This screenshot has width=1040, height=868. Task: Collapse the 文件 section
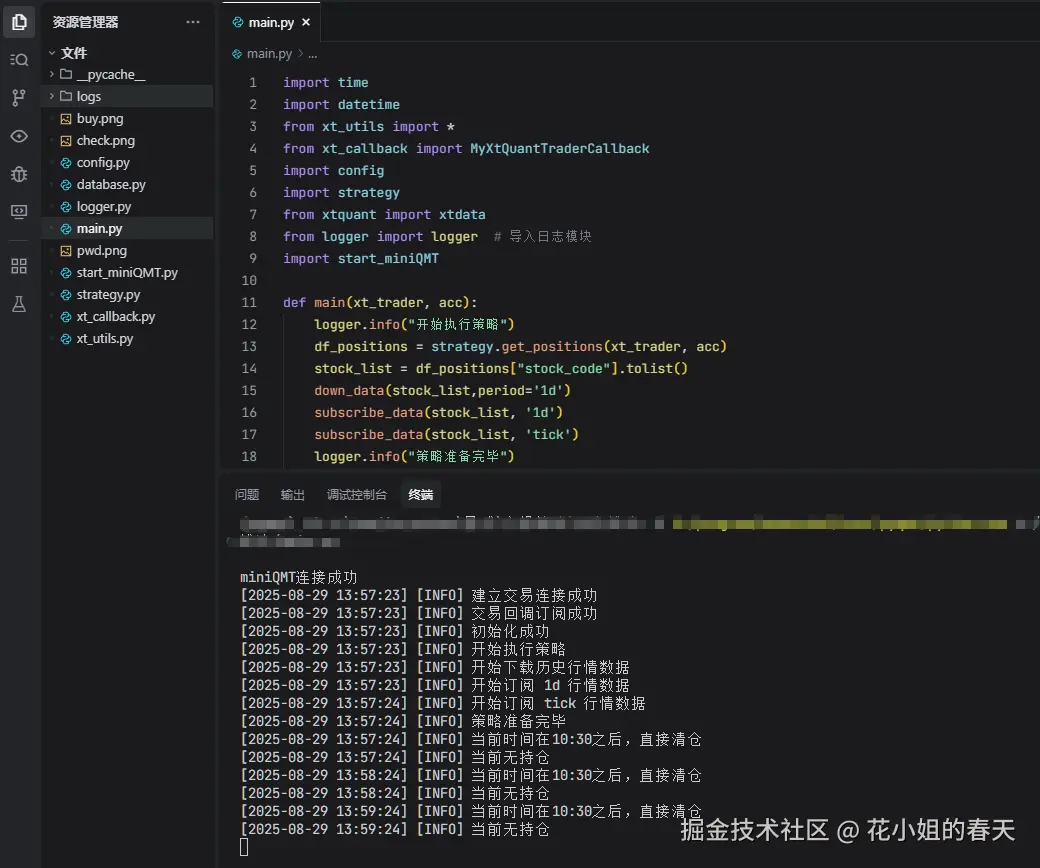[x=52, y=52]
